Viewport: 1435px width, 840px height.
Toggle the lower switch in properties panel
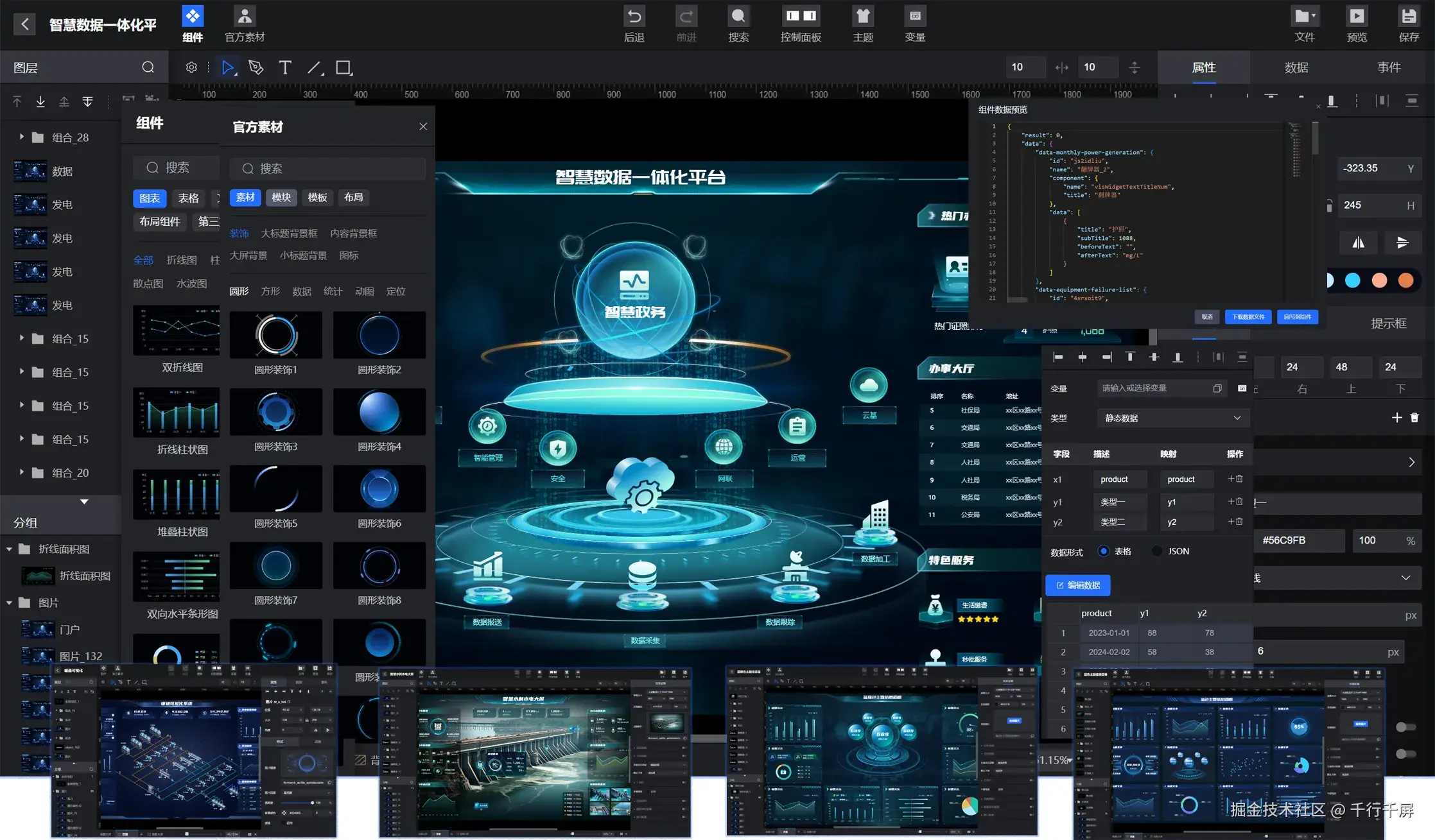tap(1405, 753)
